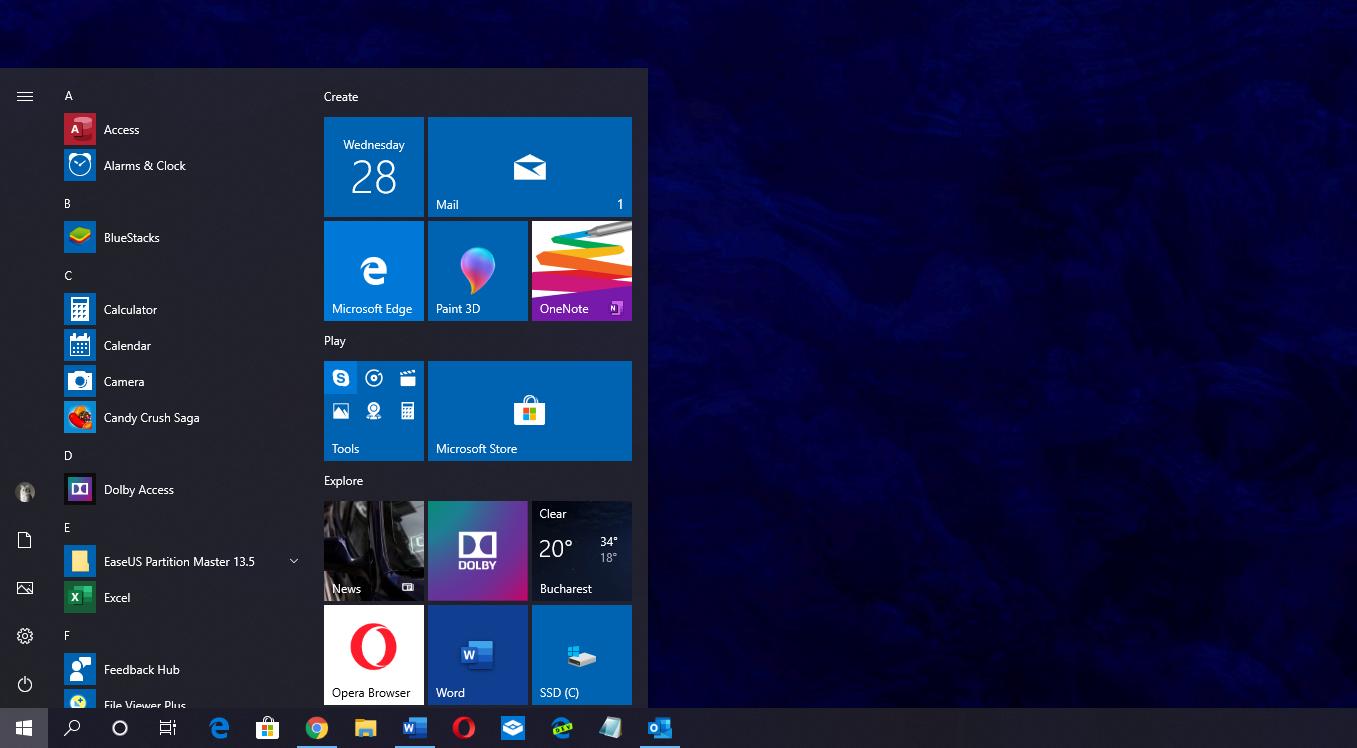
Task: Launch Opera from the taskbar
Action: pos(463,728)
